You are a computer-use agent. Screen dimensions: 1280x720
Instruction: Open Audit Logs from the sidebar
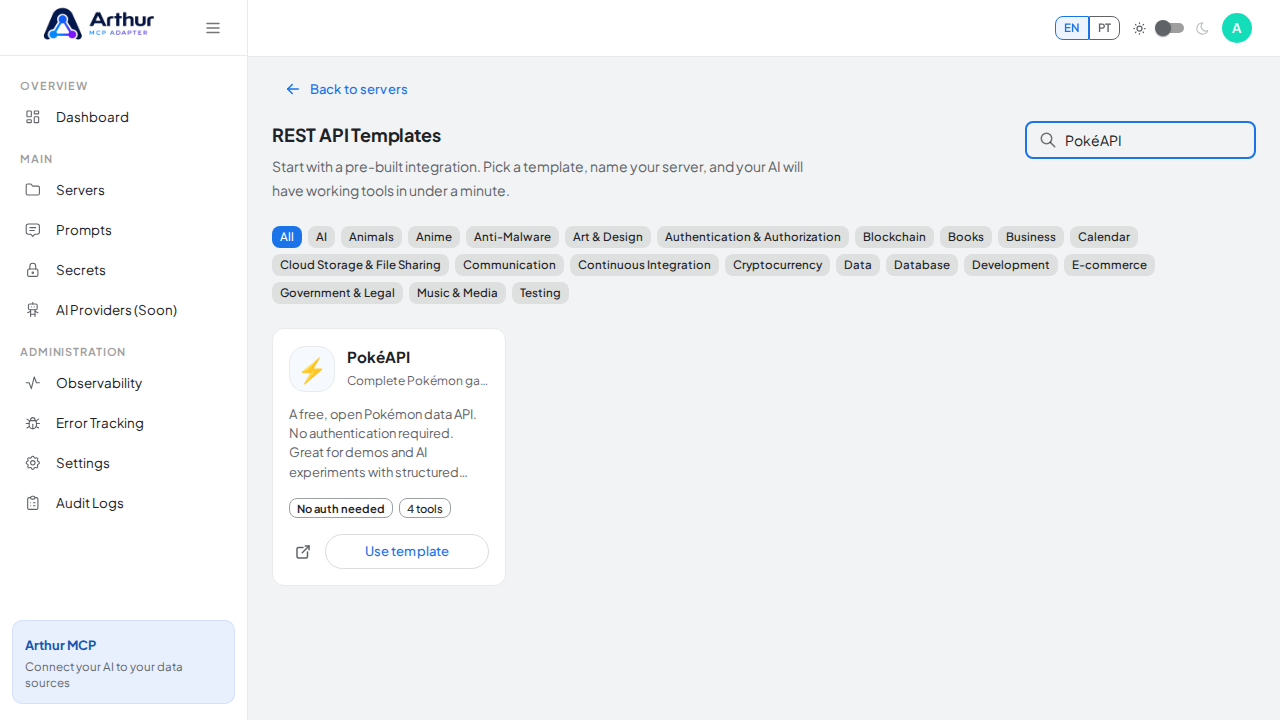click(123, 503)
